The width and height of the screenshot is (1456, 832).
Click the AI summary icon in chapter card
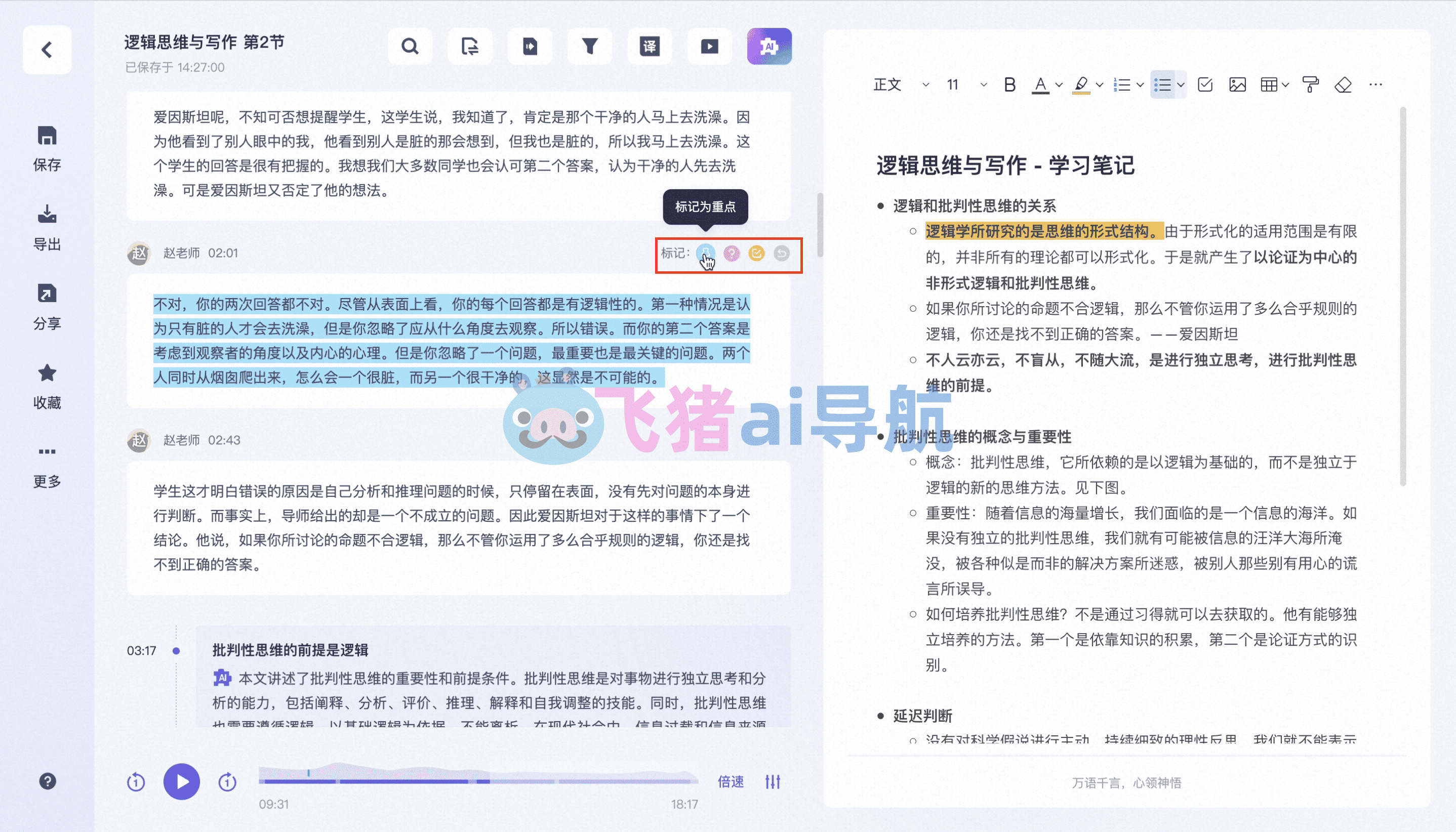(x=222, y=678)
